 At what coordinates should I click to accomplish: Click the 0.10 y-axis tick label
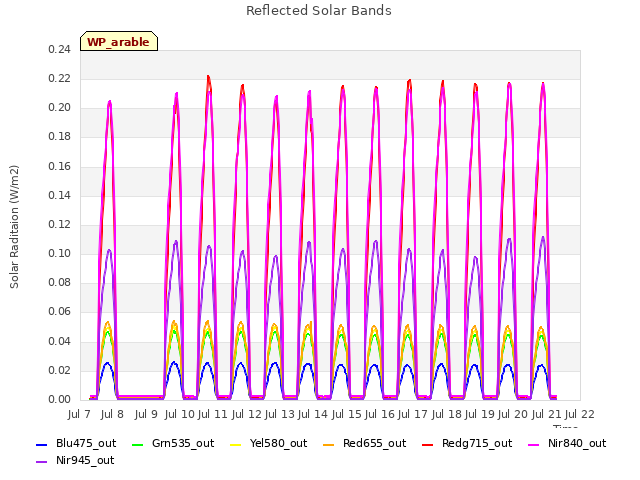tap(60, 253)
